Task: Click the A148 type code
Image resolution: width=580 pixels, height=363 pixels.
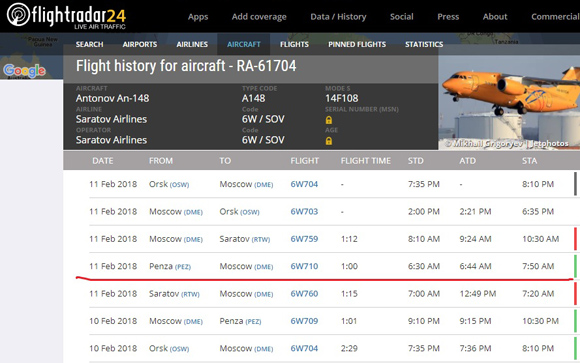Action: (x=253, y=98)
